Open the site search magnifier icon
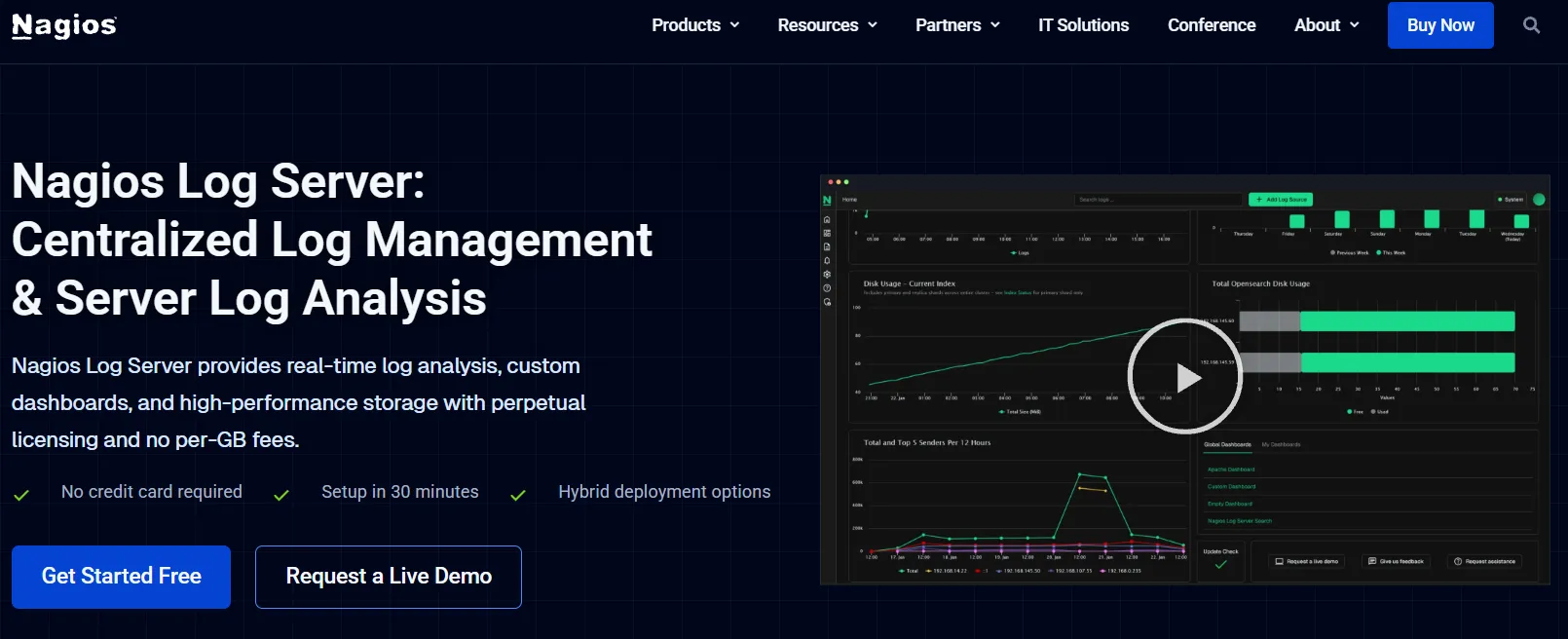The image size is (1568, 639). pyautogui.click(x=1532, y=25)
